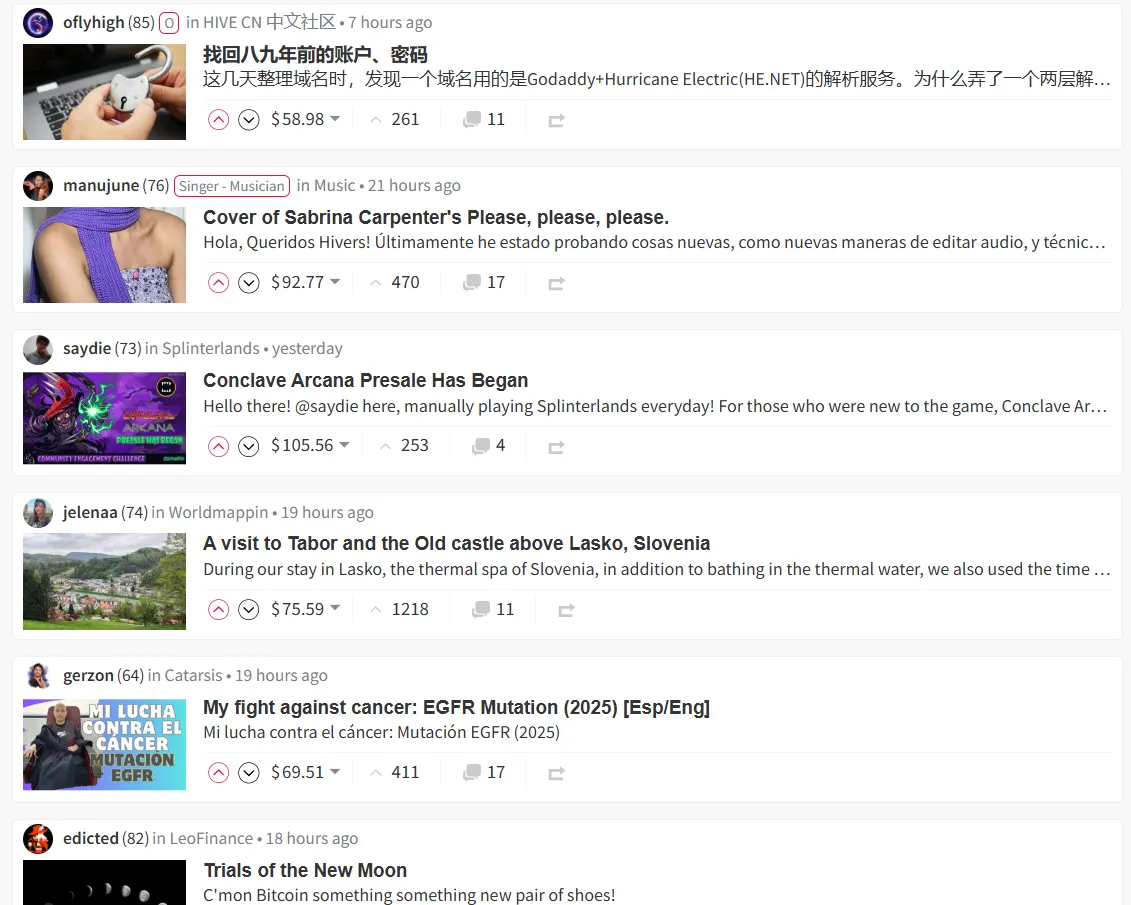Upvote Conclave Arcana Presale post
Screen dimensions: 1131x905
(x=218, y=446)
